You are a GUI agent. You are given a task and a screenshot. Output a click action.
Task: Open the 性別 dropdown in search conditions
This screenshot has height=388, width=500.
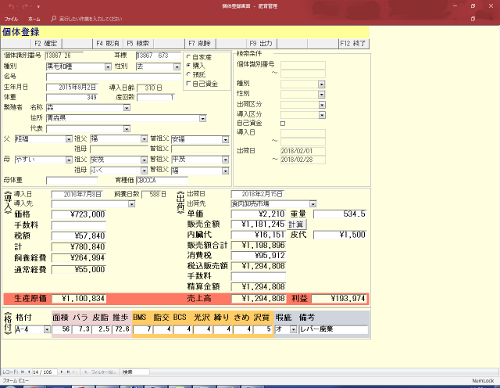click(x=322, y=95)
